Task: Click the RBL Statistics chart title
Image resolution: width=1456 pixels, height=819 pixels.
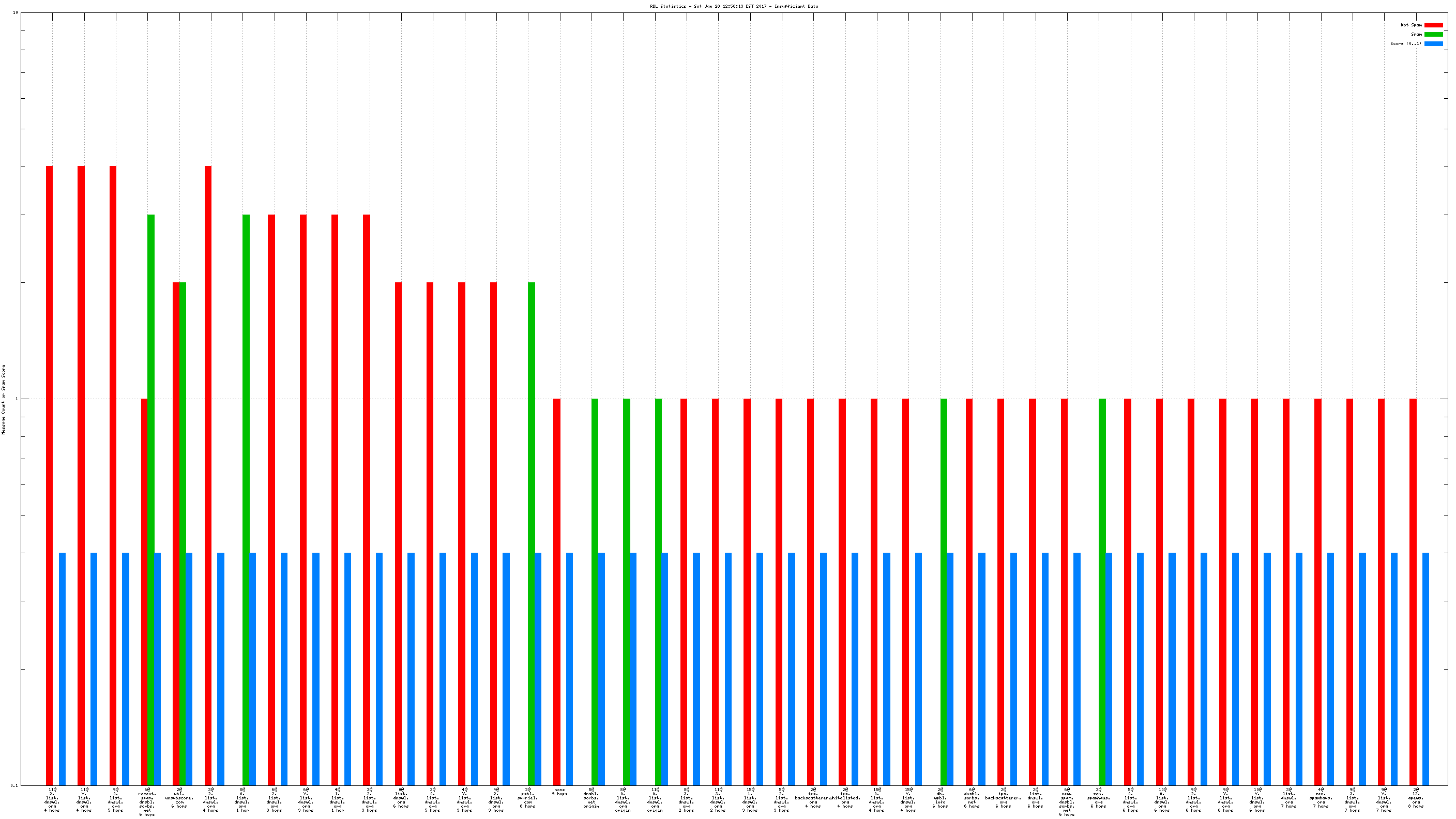Action: (734, 6)
